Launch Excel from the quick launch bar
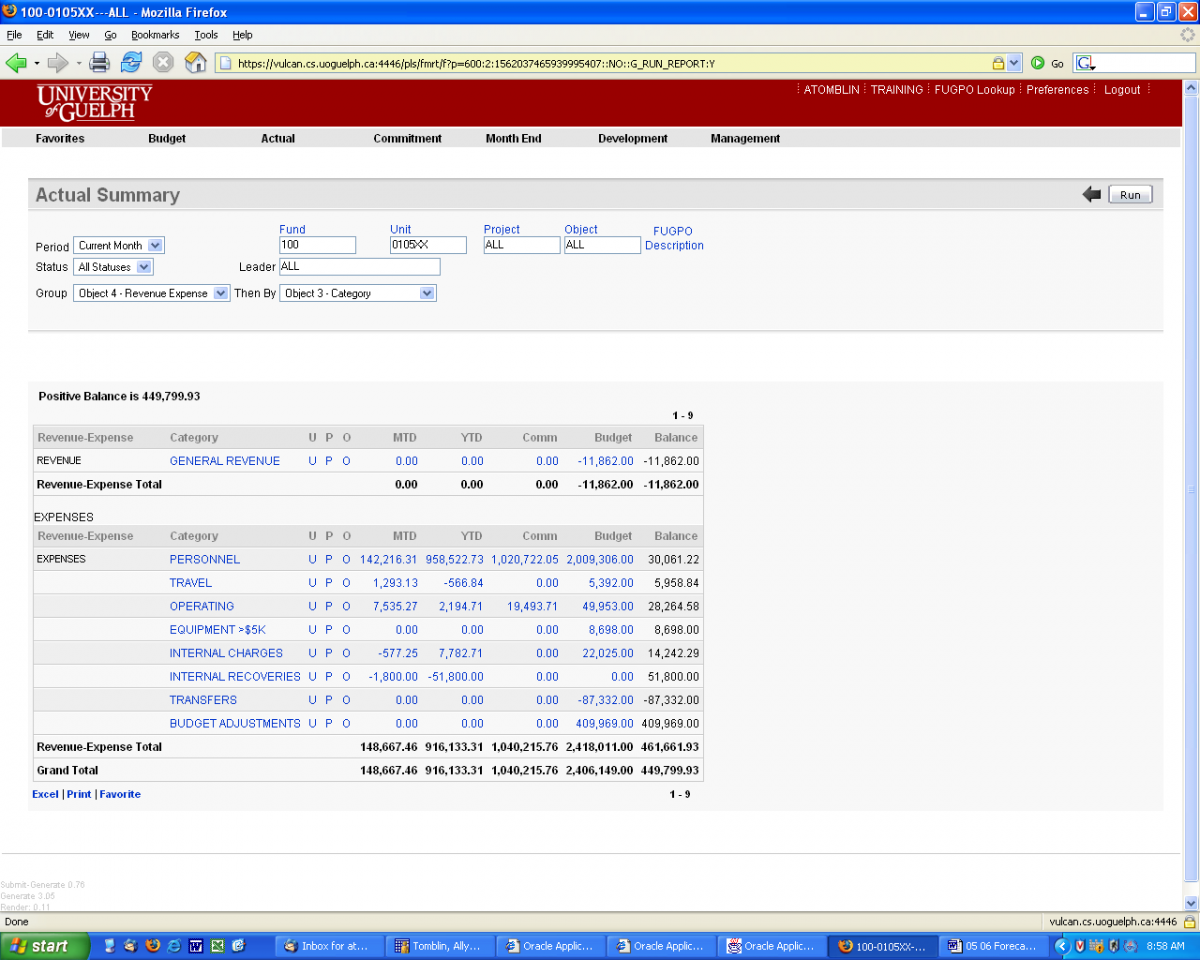Image resolution: width=1200 pixels, height=960 pixels. point(217,945)
